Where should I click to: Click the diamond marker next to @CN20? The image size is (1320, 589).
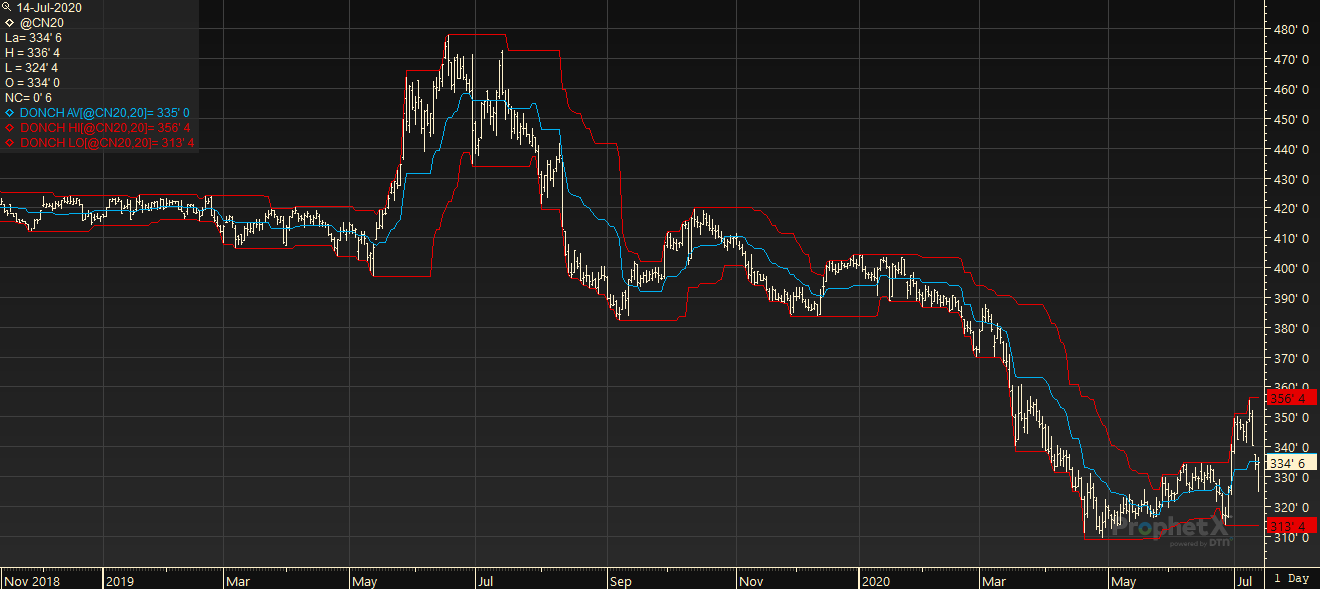(x=10, y=22)
